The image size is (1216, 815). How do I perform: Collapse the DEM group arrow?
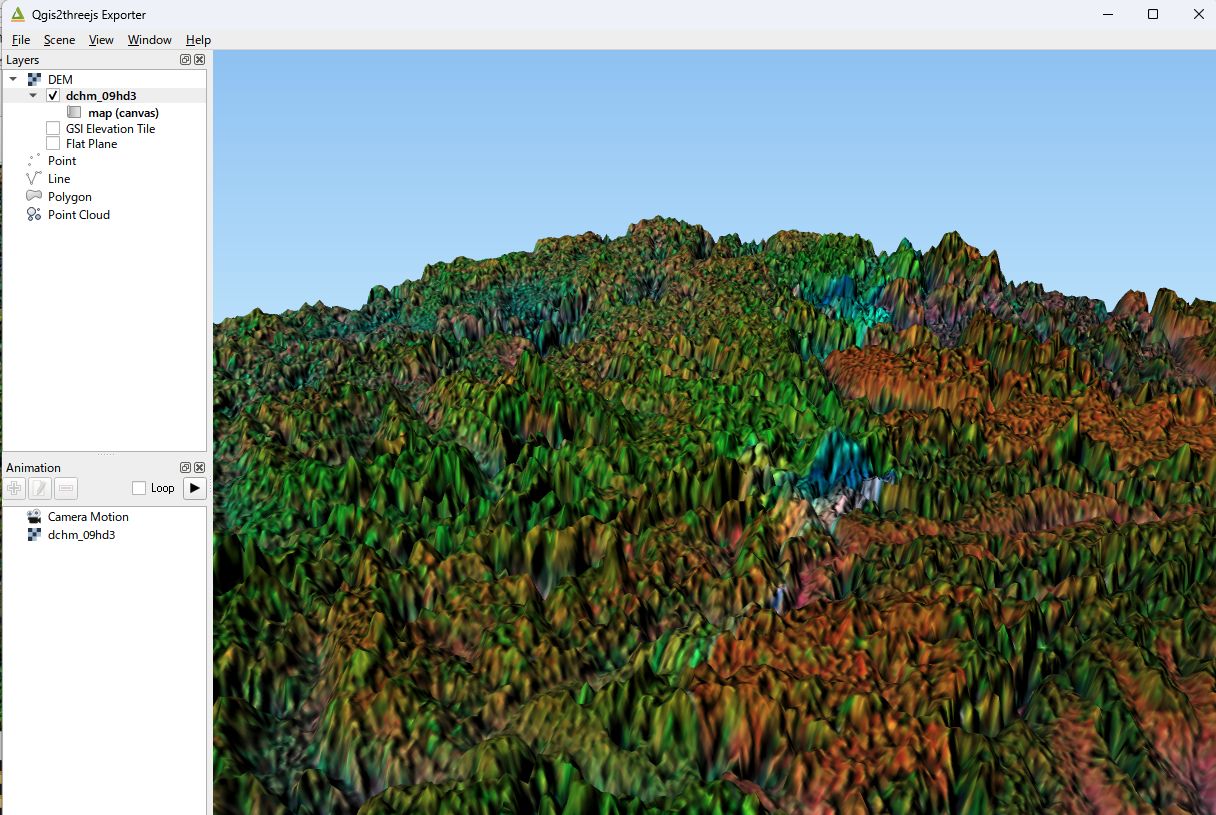pyautogui.click(x=14, y=79)
